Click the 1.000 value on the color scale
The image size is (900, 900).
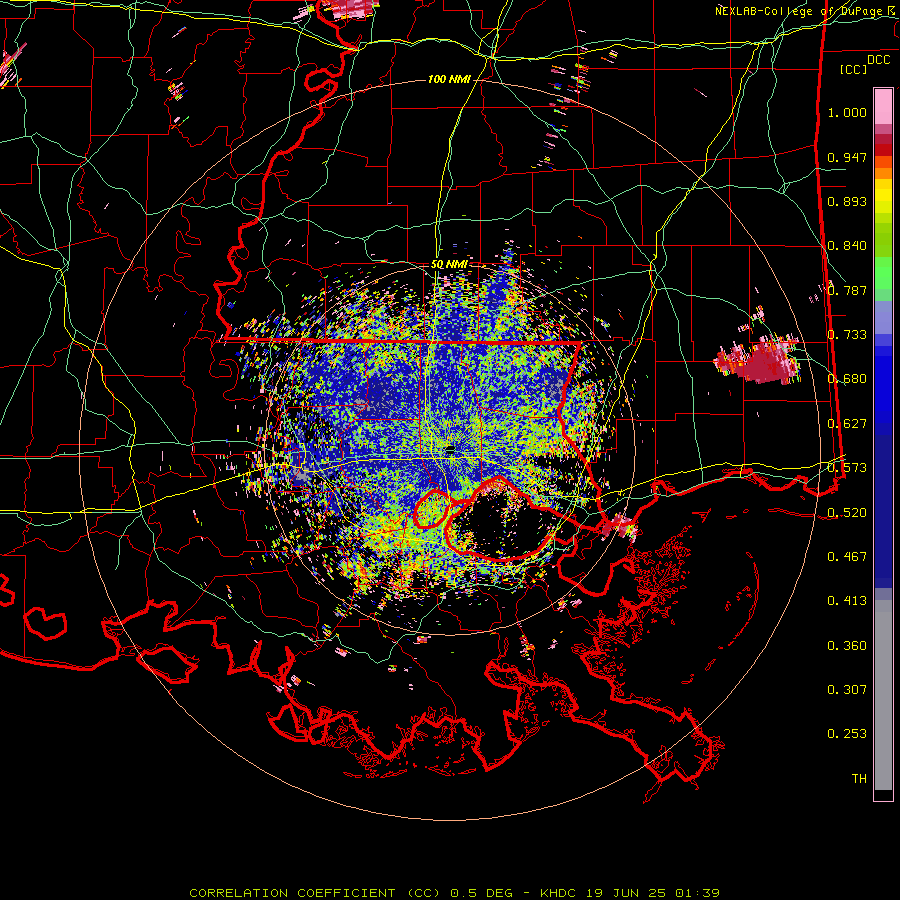pyautogui.click(x=847, y=112)
